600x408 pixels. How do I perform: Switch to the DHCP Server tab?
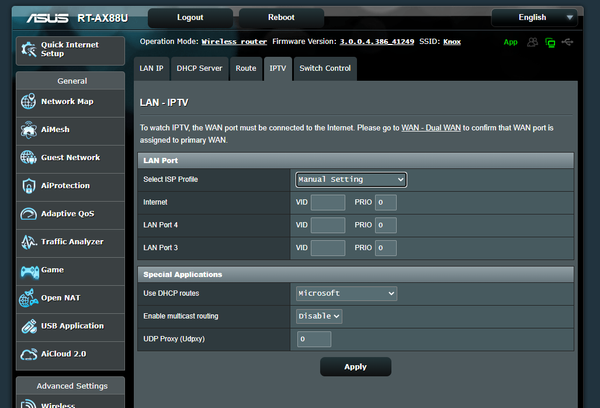click(x=199, y=68)
